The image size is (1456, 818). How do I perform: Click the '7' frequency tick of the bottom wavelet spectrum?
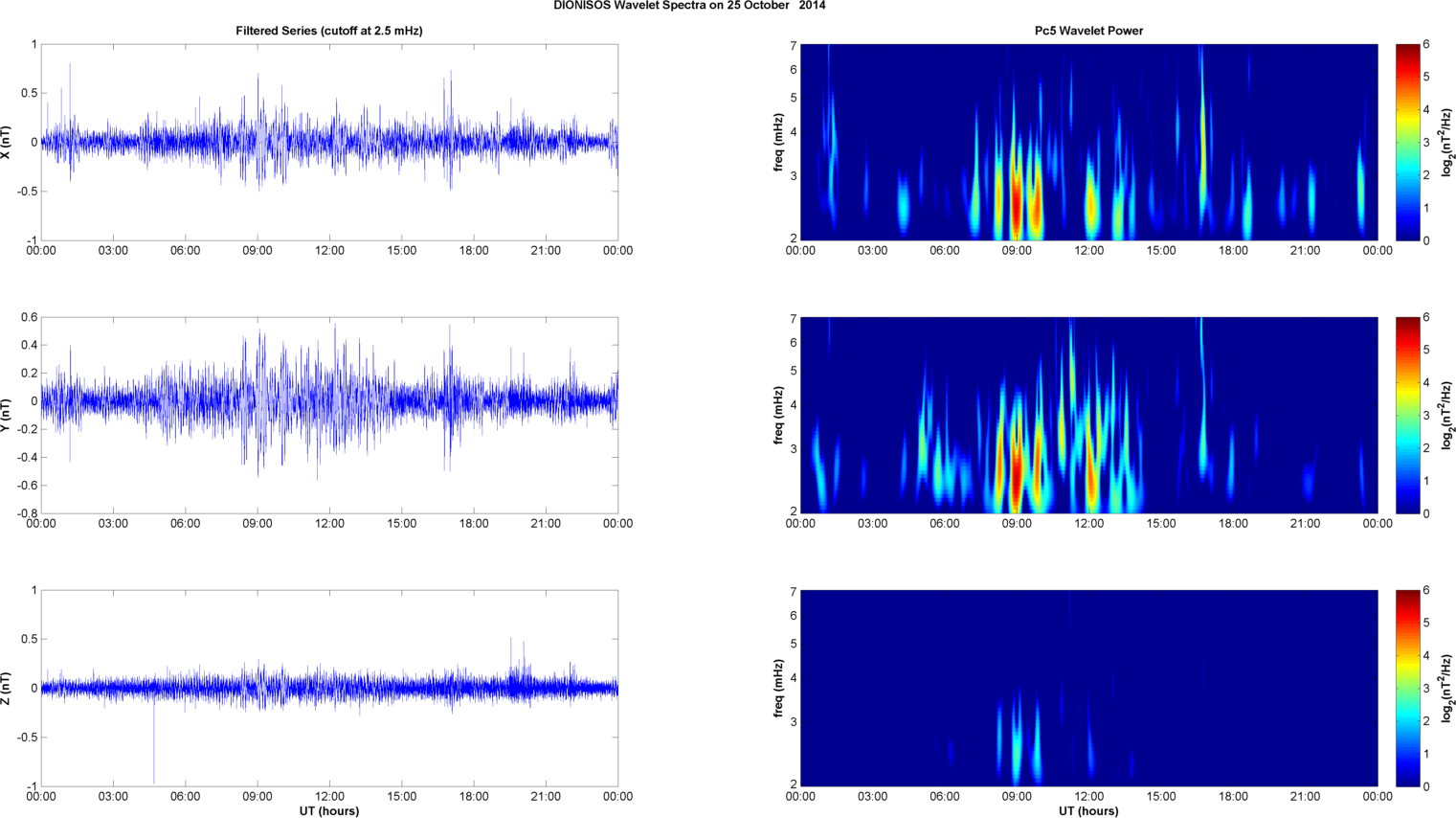[794, 592]
